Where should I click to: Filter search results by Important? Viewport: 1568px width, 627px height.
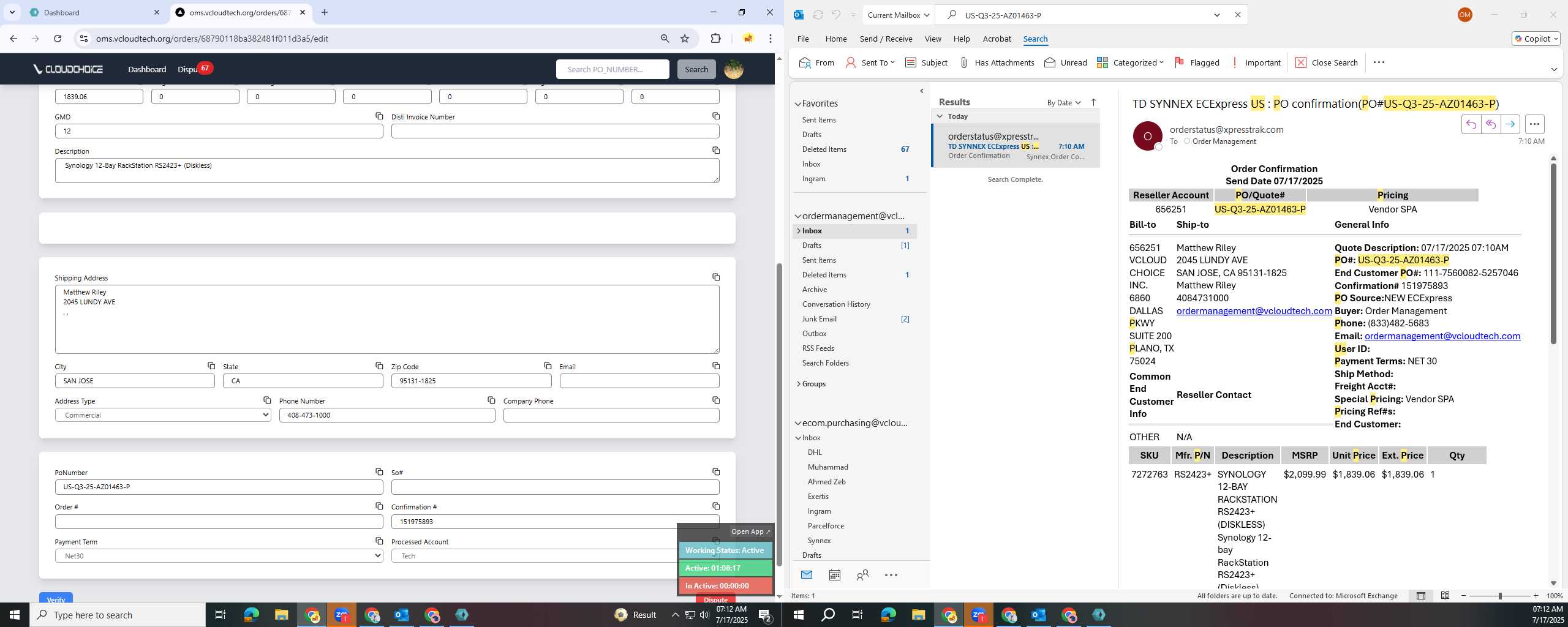[x=1255, y=62]
